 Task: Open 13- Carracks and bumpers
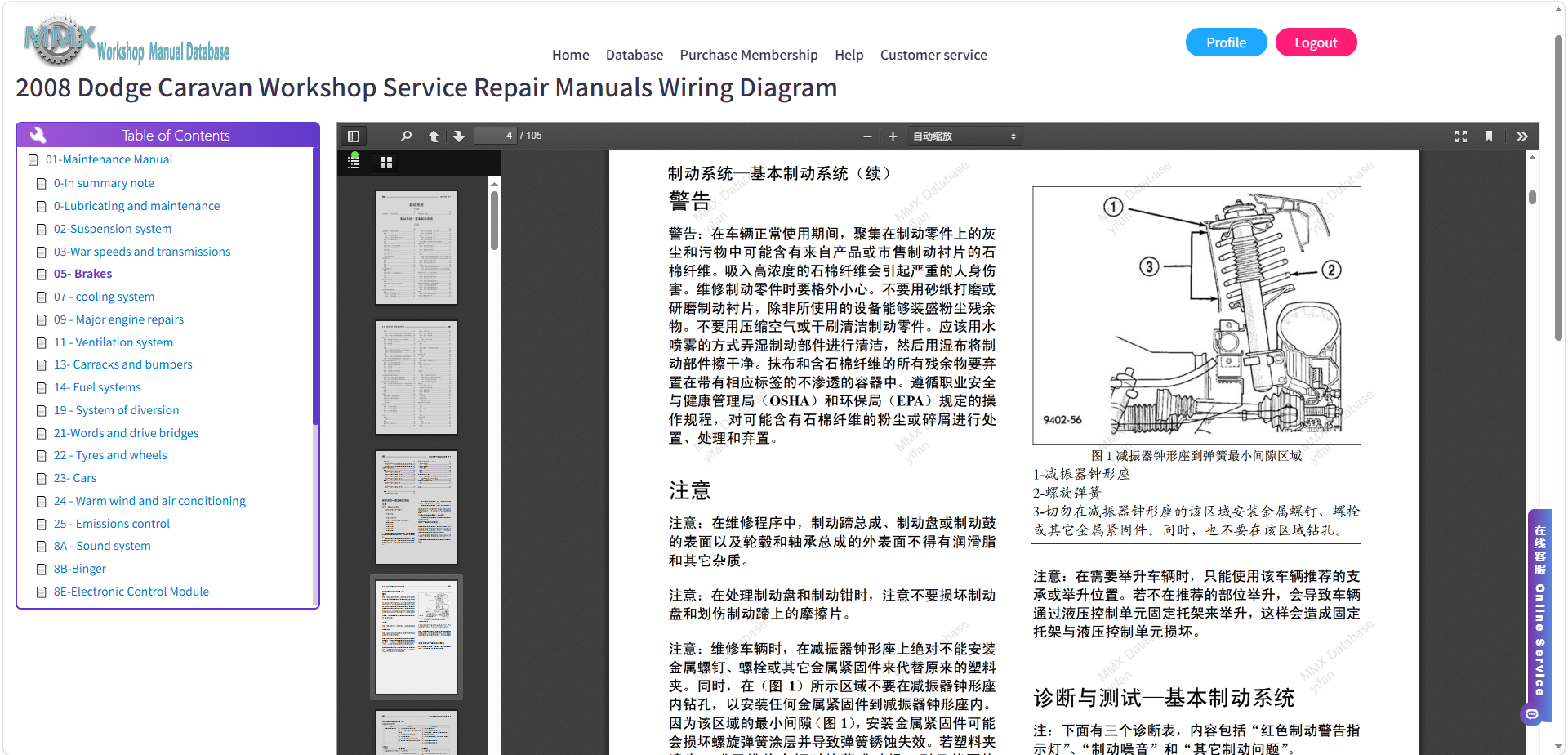click(x=122, y=364)
